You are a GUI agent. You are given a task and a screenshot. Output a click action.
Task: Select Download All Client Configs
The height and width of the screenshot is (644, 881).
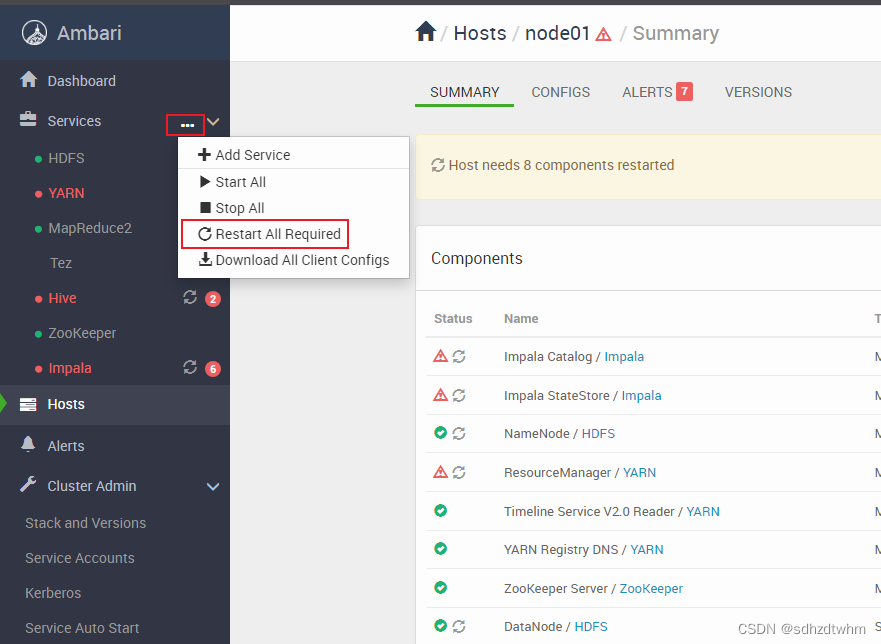click(x=293, y=260)
